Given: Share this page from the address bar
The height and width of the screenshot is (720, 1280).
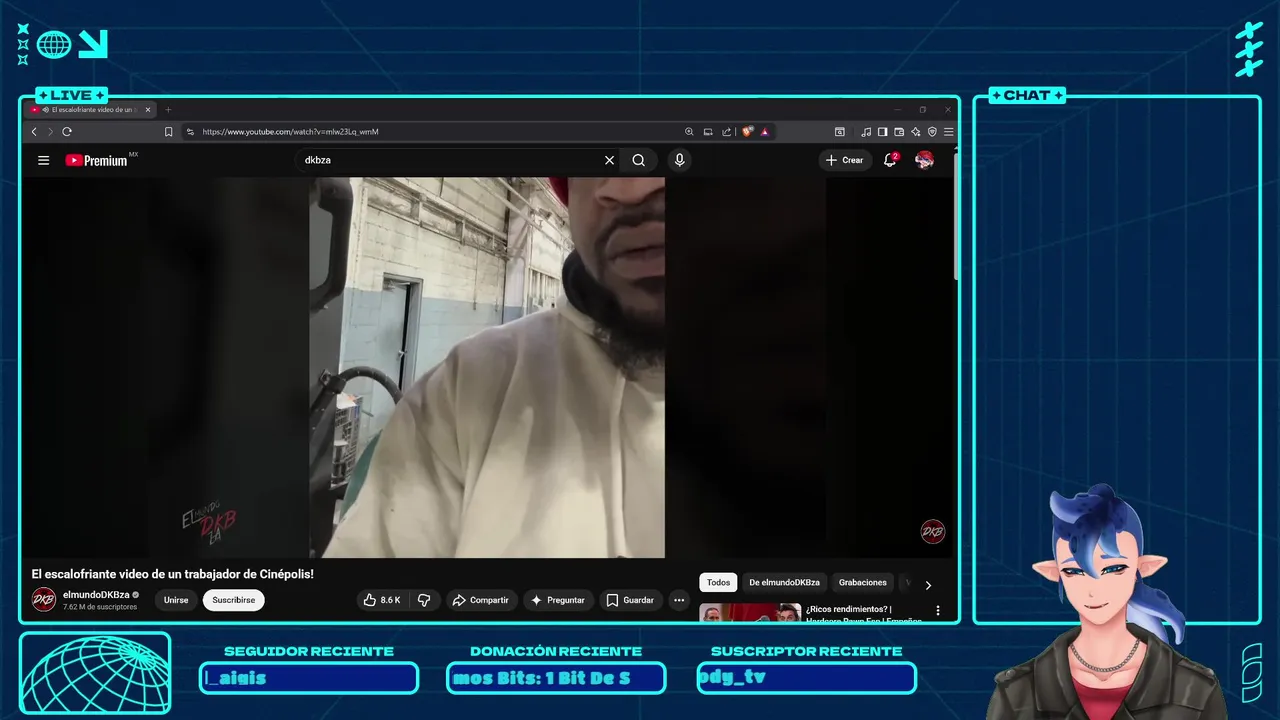Looking at the screenshot, I should point(727,132).
